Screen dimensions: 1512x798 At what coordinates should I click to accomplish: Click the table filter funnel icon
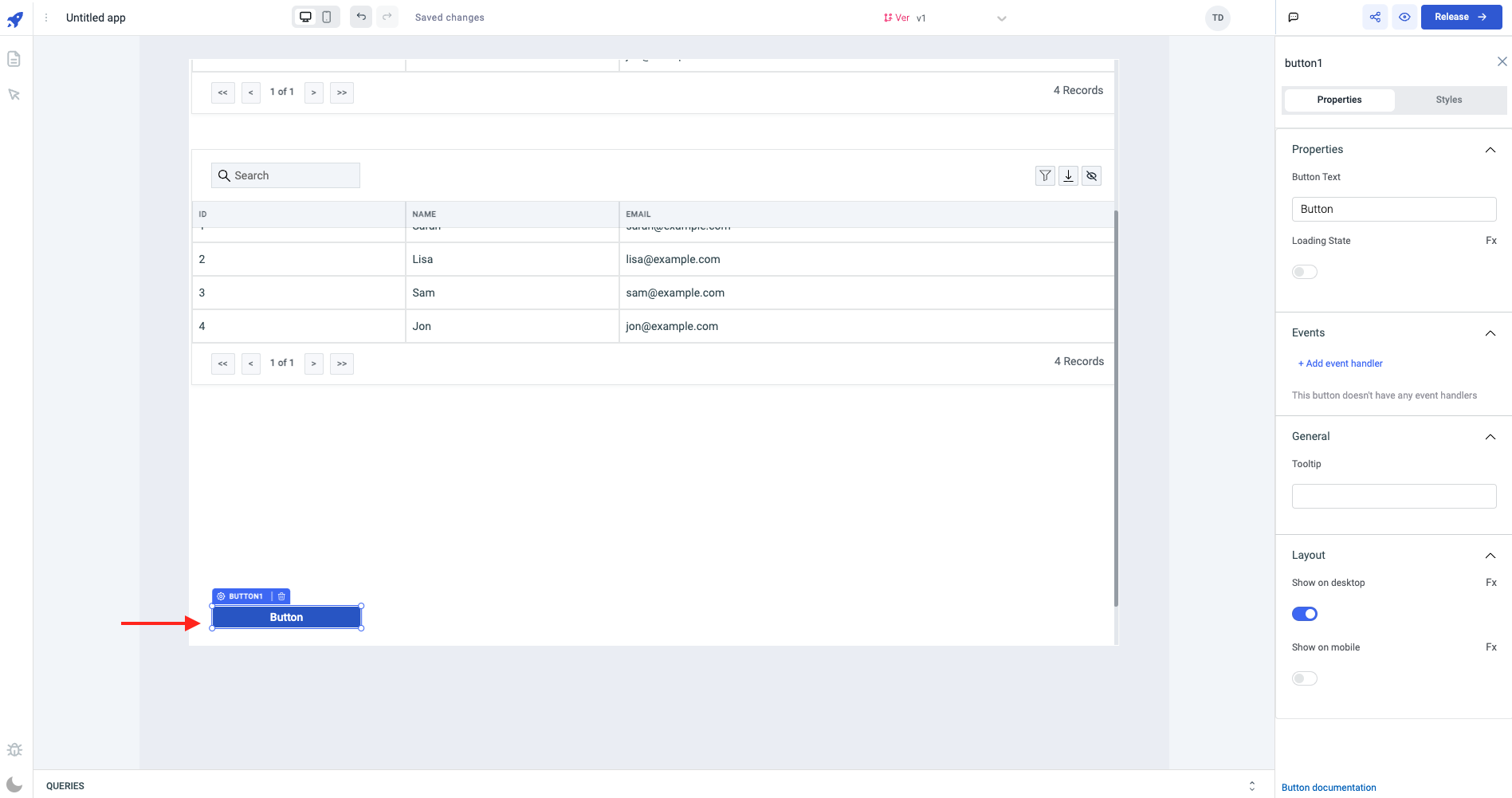coord(1045,175)
